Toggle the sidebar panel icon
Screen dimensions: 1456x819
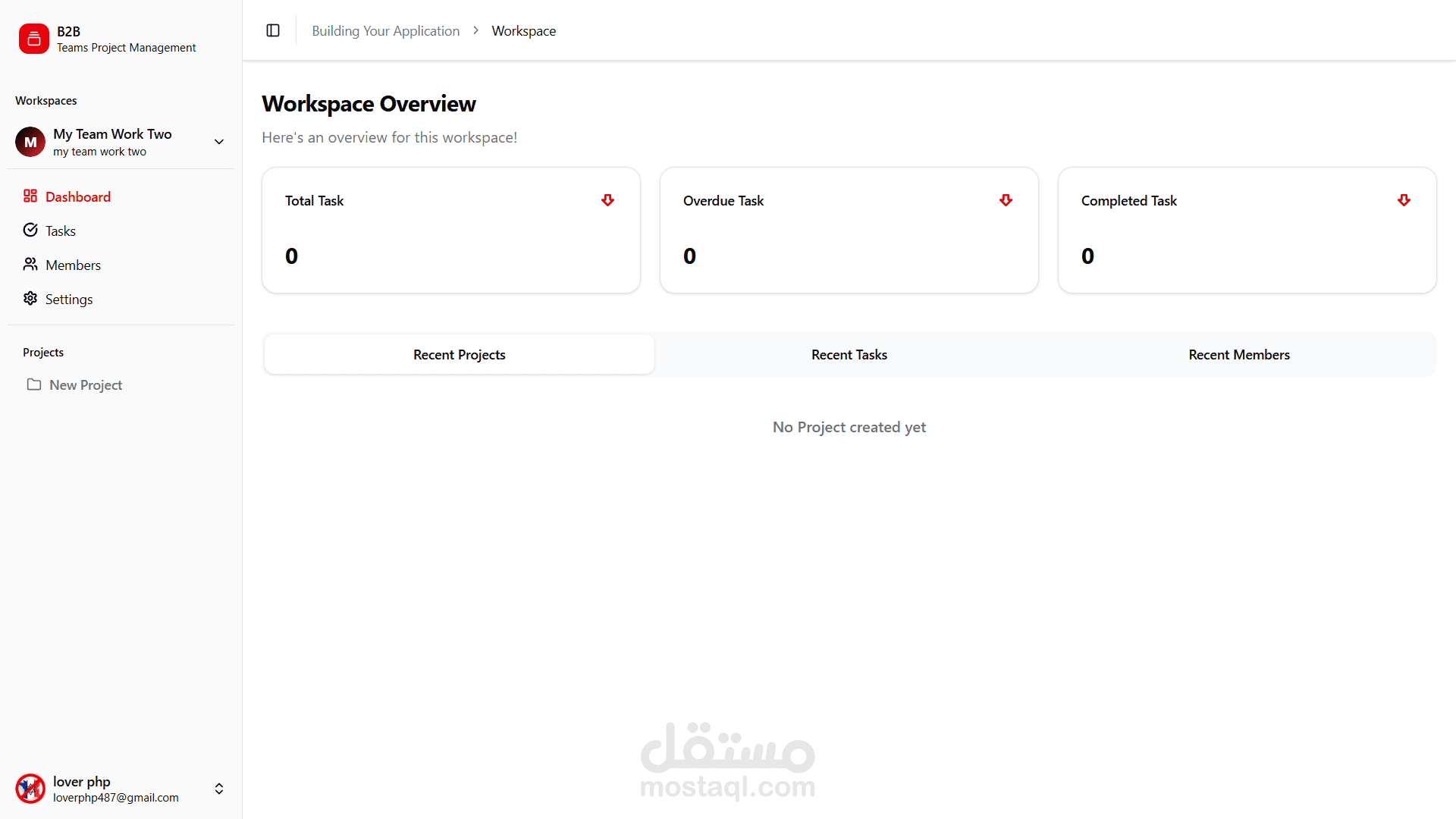(x=273, y=30)
